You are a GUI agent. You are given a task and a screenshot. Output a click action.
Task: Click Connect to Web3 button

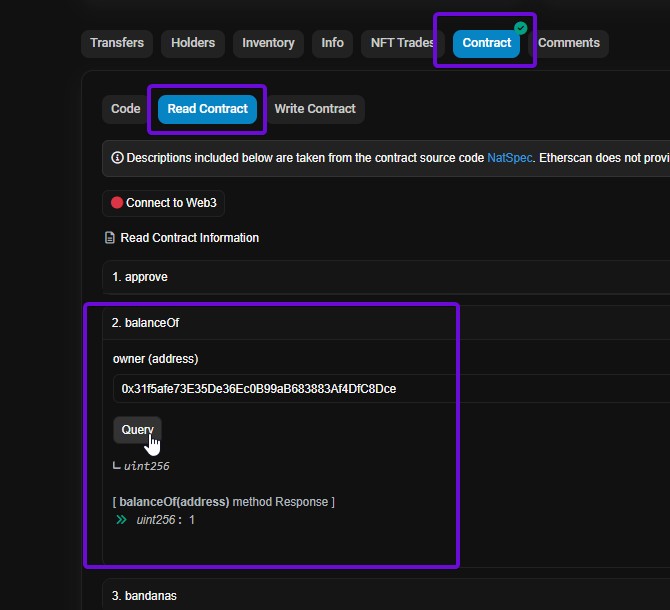(x=163, y=203)
